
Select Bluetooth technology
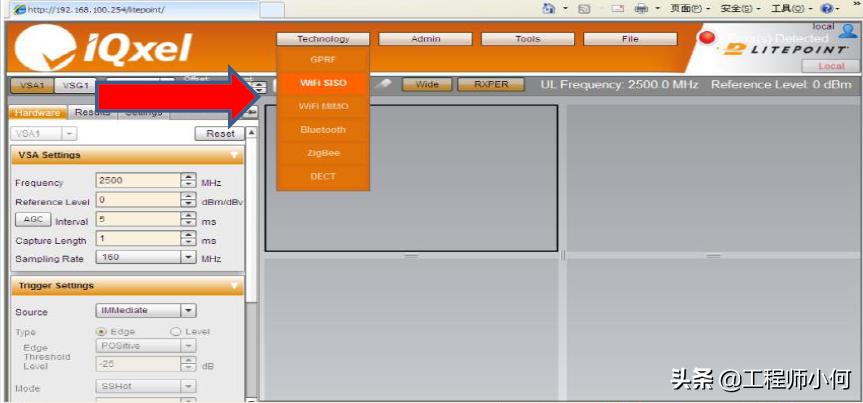(x=323, y=130)
